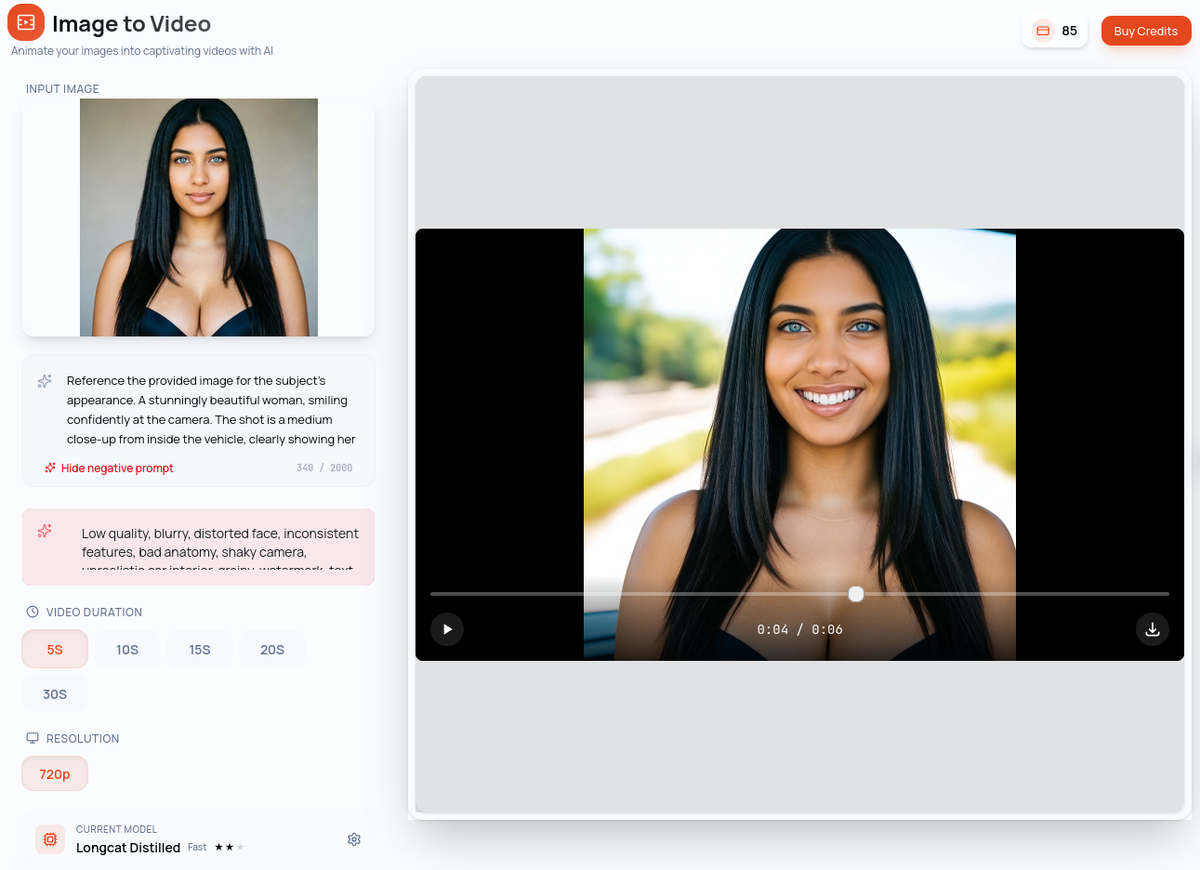
Task: Click the Longcat Distilled model chip icon
Action: (50, 839)
